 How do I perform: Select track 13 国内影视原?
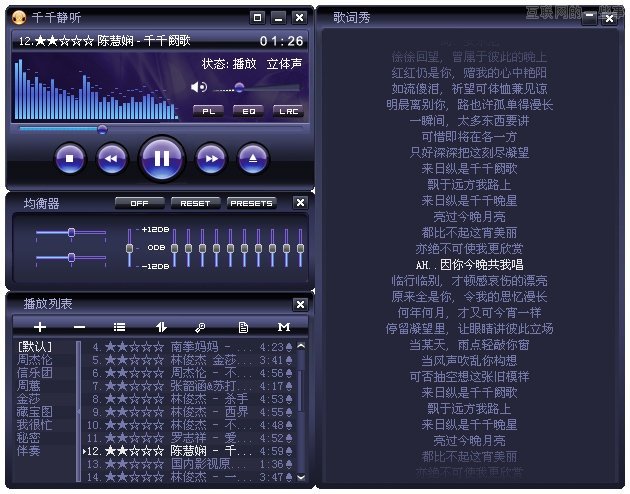189,464
